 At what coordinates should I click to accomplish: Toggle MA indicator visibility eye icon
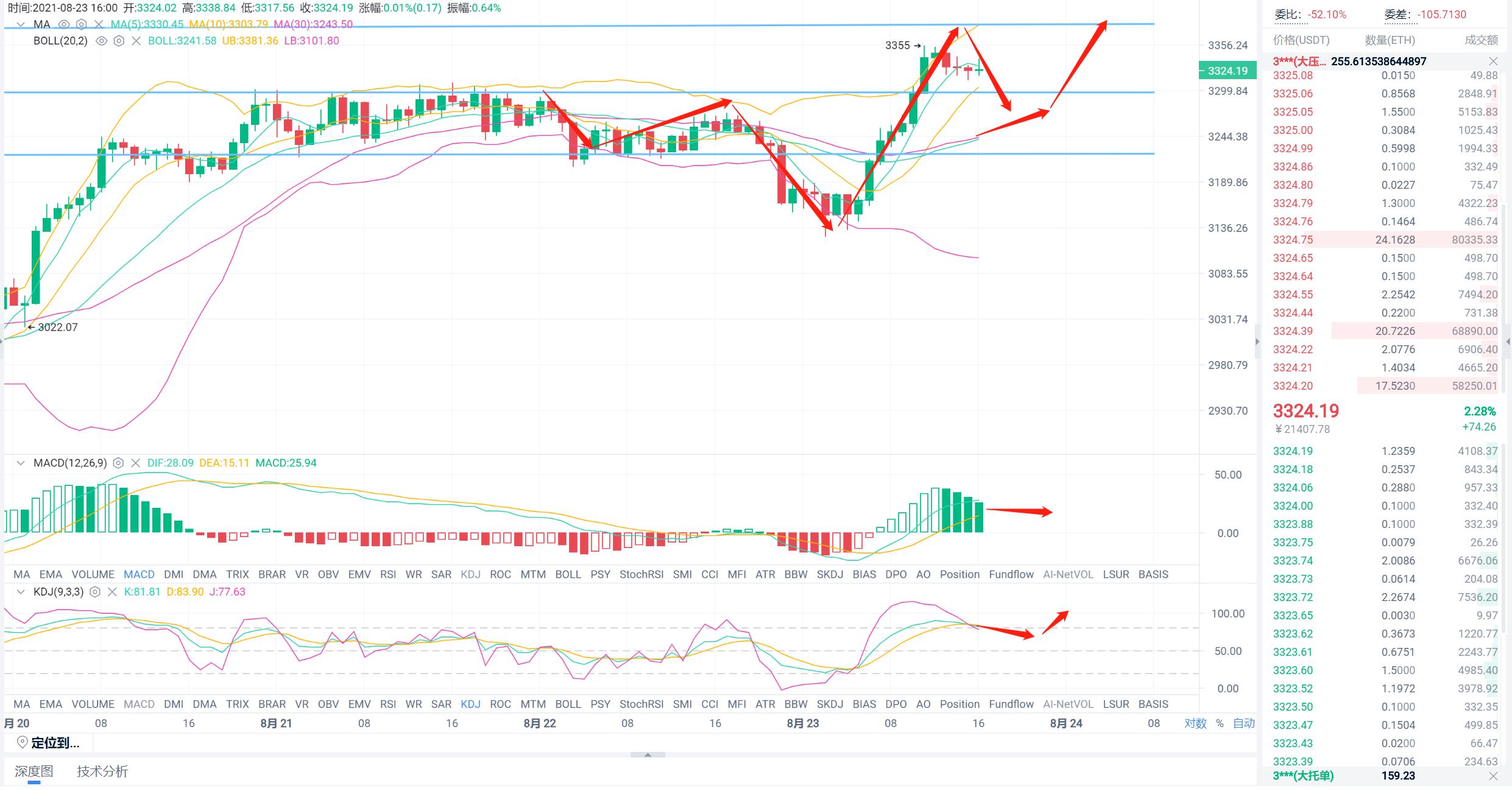64,24
